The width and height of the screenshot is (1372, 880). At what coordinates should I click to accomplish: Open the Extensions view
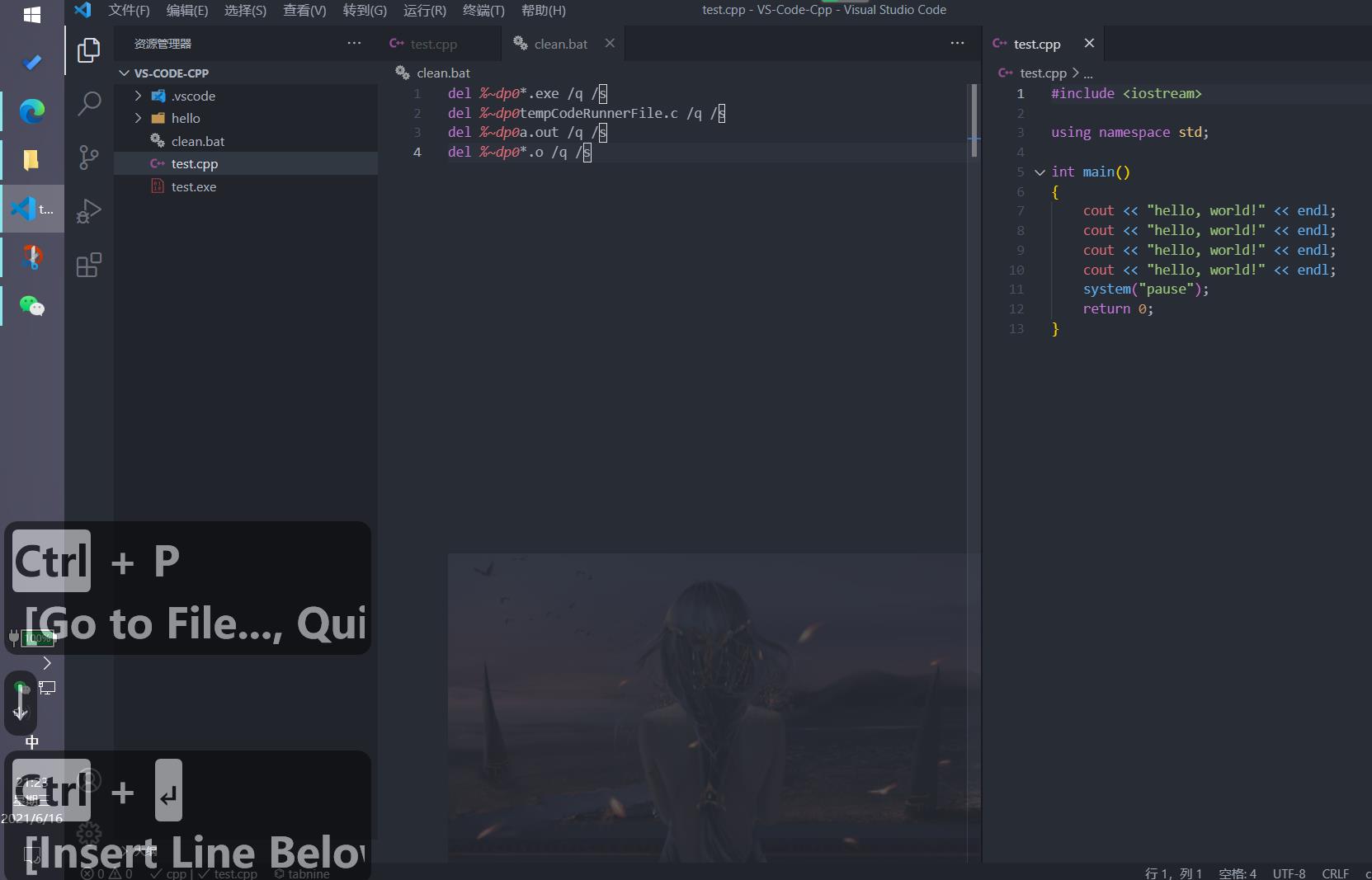88,265
